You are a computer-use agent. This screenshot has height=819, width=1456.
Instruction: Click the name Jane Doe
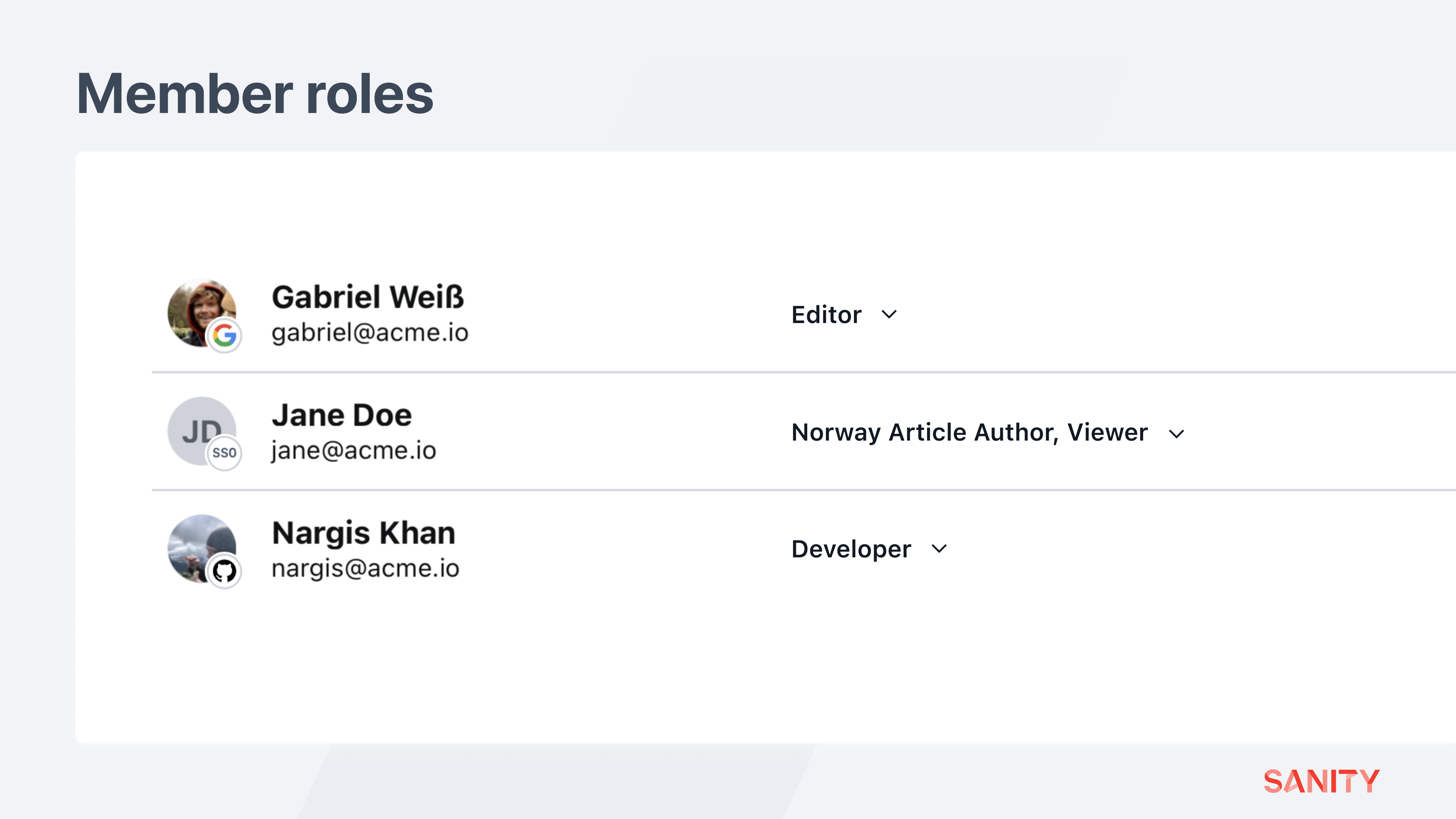click(x=341, y=416)
